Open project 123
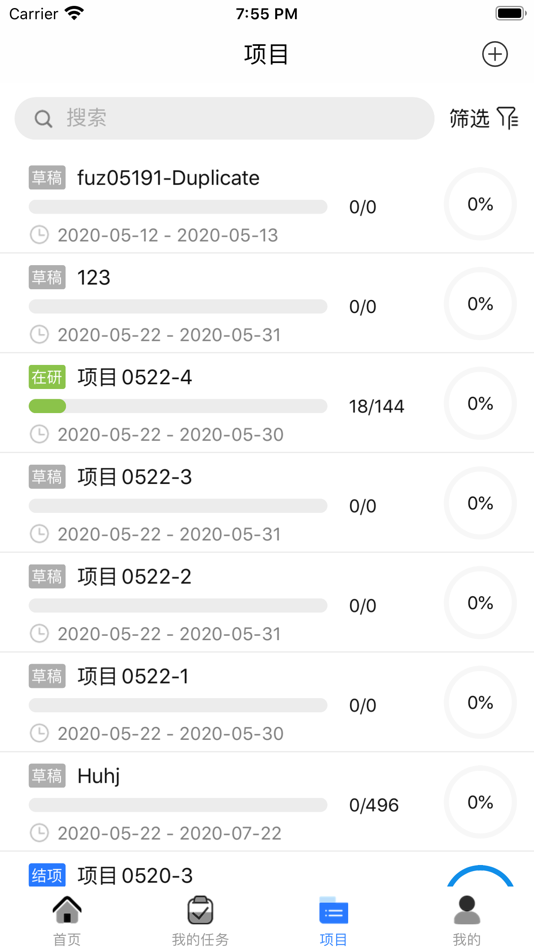The height and width of the screenshot is (950, 534). [267, 303]
